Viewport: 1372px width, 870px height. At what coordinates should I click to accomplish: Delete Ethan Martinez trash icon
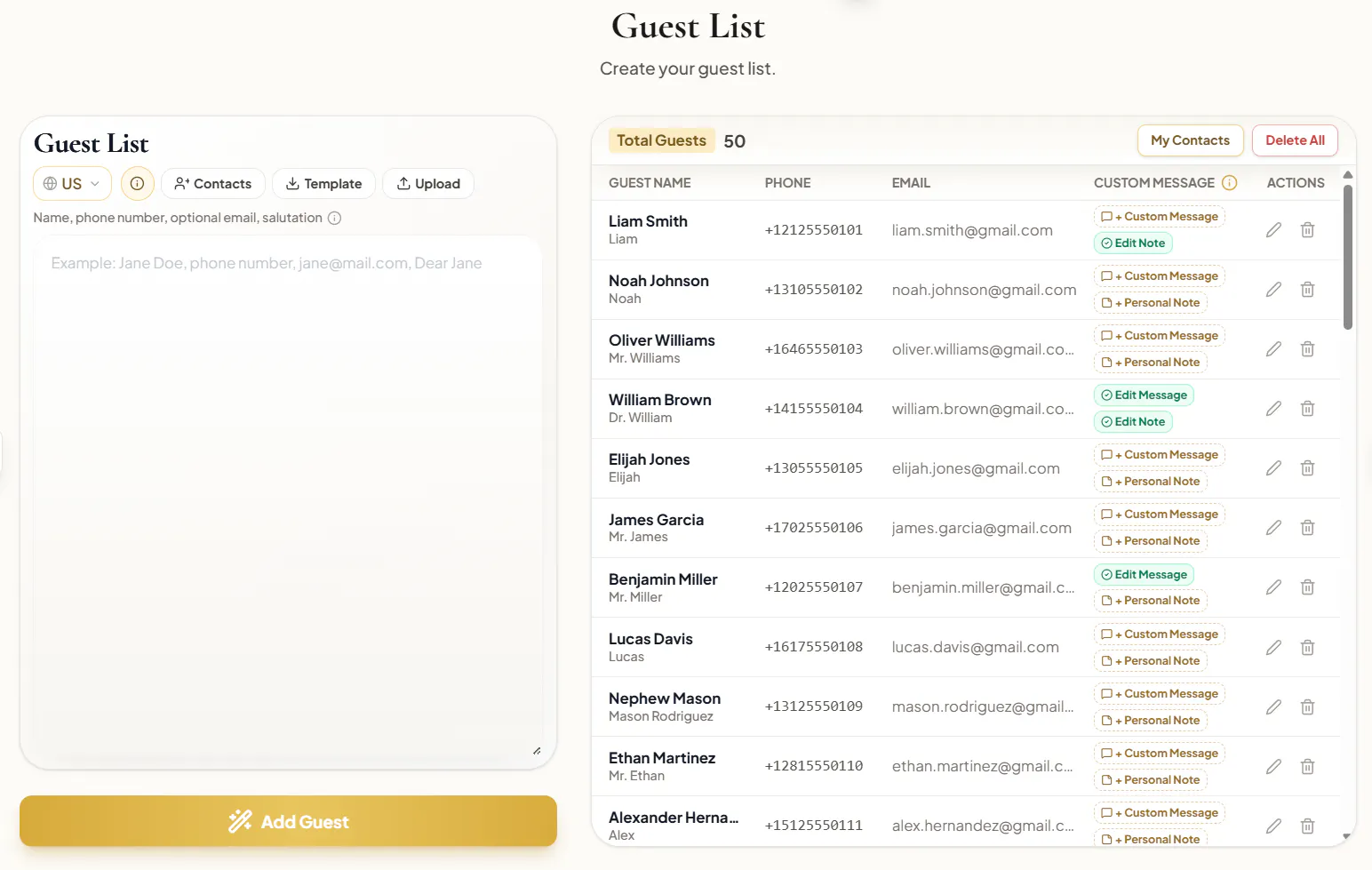[1307, 767]
